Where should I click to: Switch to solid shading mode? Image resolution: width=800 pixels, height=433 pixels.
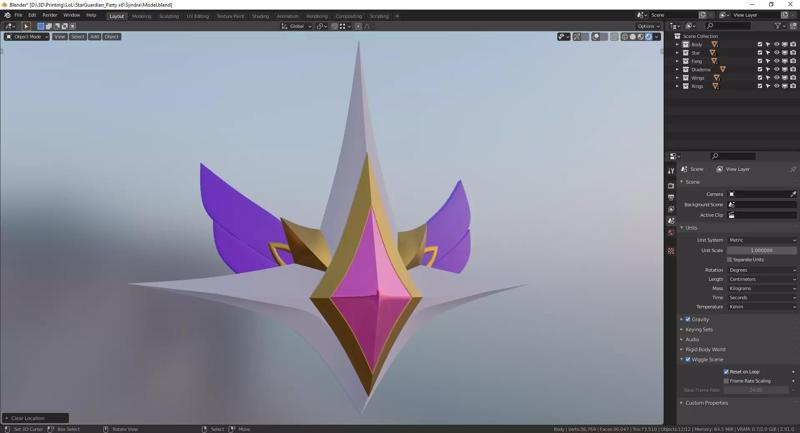point(633,37)
